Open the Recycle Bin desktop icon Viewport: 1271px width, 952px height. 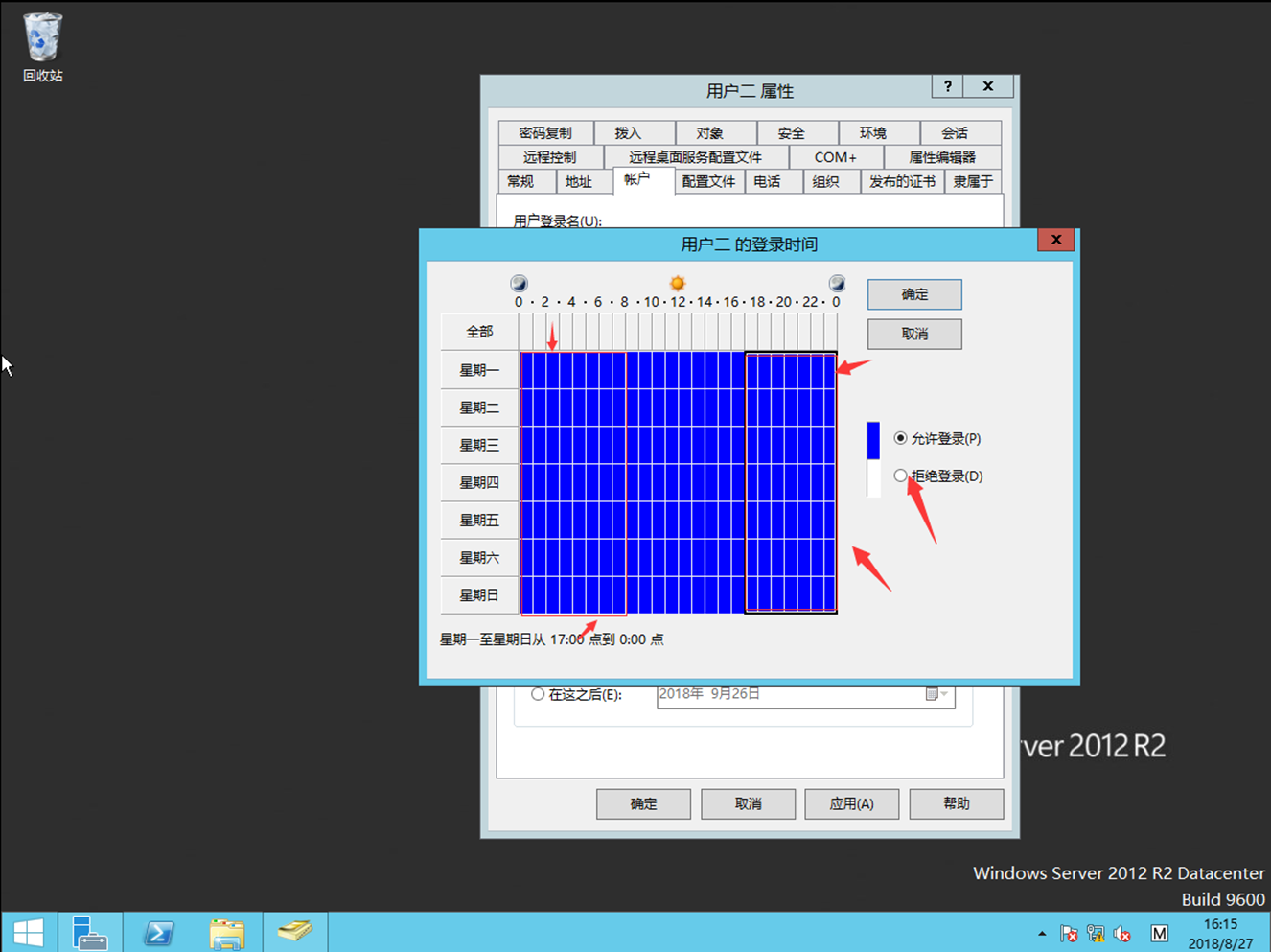click(x=42, y=48)
